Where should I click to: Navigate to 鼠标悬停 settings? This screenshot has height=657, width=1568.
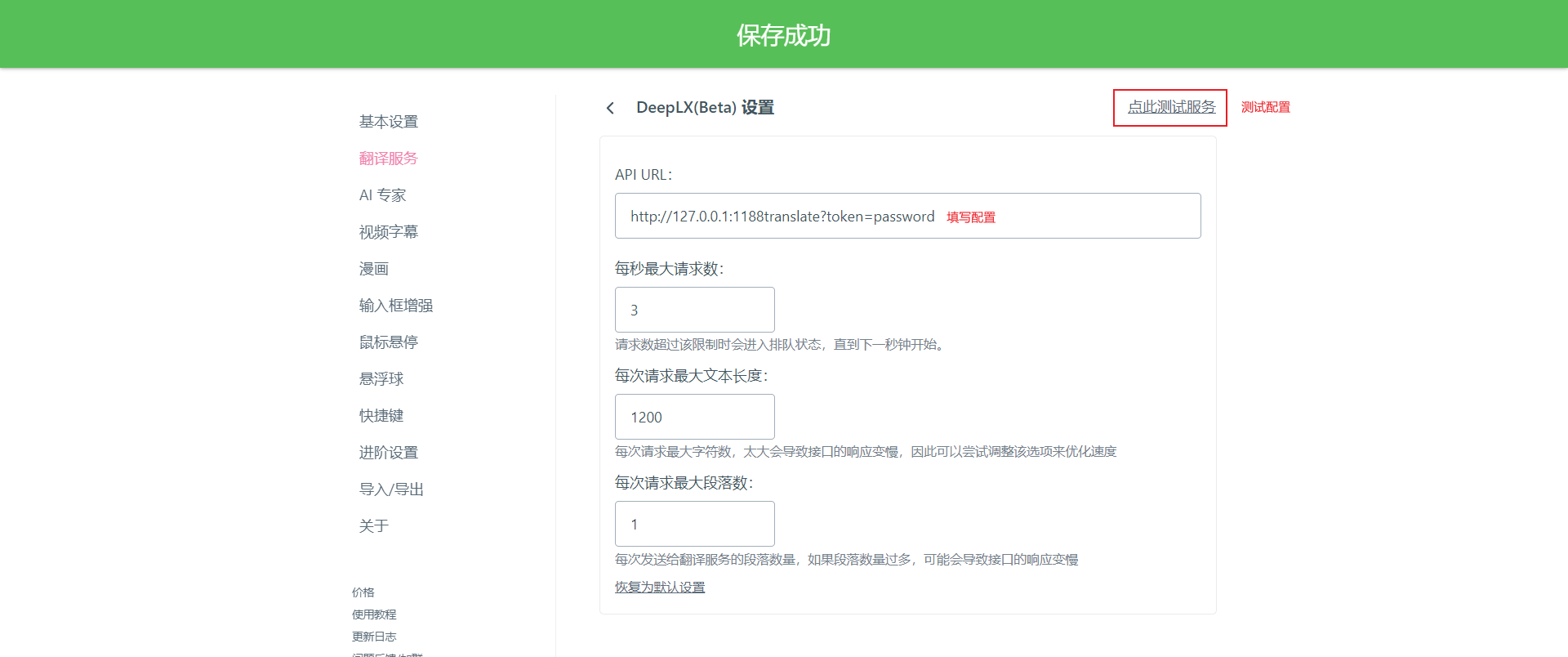(x=389, y=342)
